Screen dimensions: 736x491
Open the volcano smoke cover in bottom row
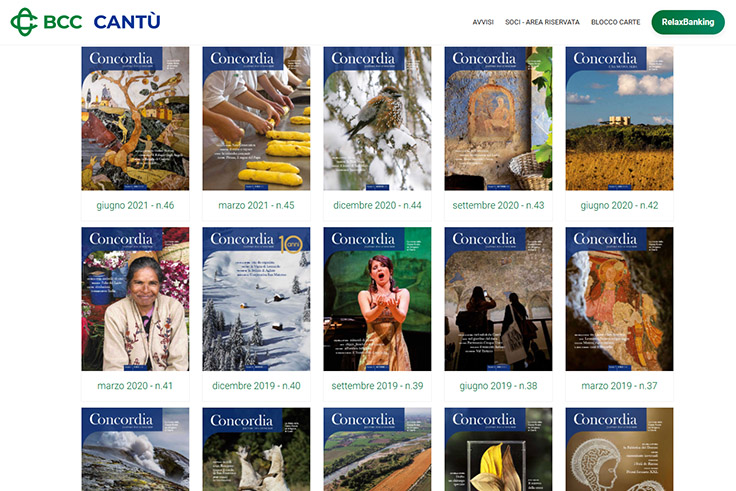tap(135, 449)
